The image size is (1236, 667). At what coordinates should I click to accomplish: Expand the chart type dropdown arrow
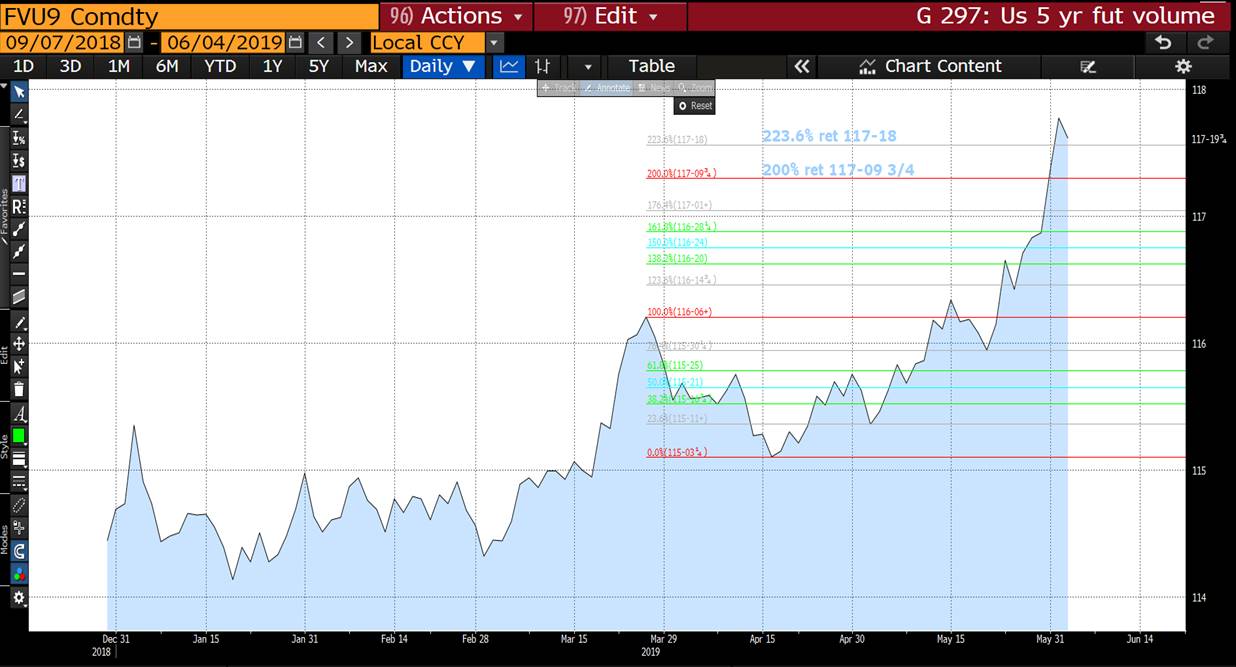(588, 66)
